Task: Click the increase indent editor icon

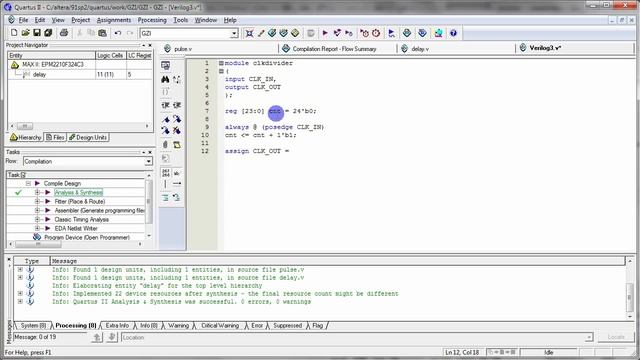Action: coord(177,105)
